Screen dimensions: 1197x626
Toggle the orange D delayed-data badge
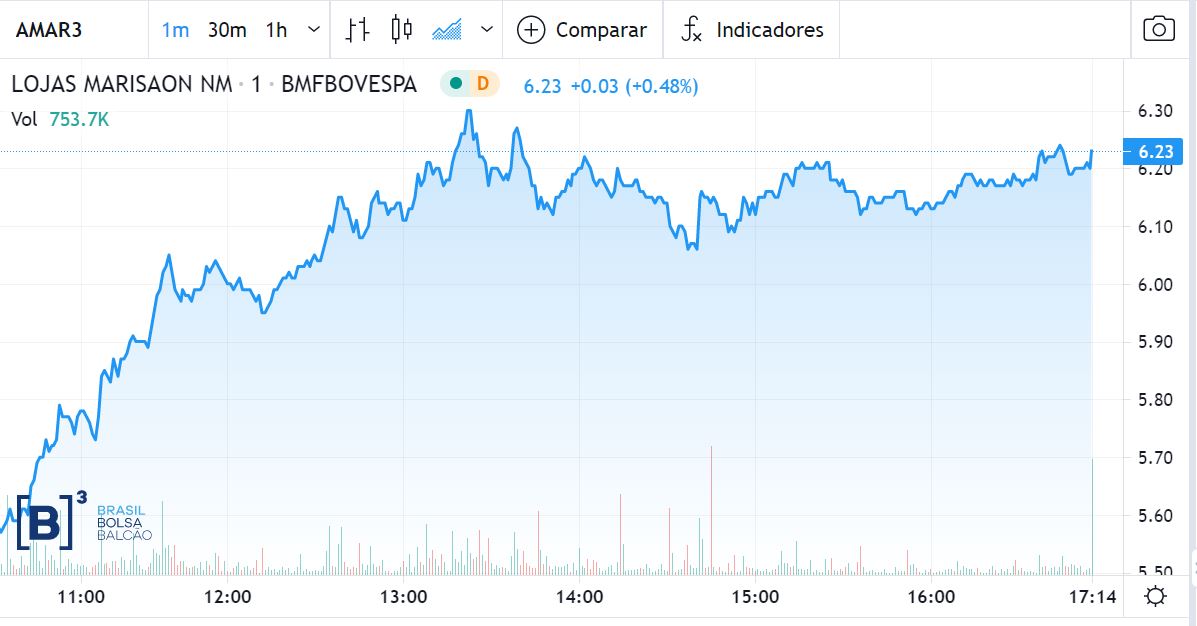click(482, 84)
